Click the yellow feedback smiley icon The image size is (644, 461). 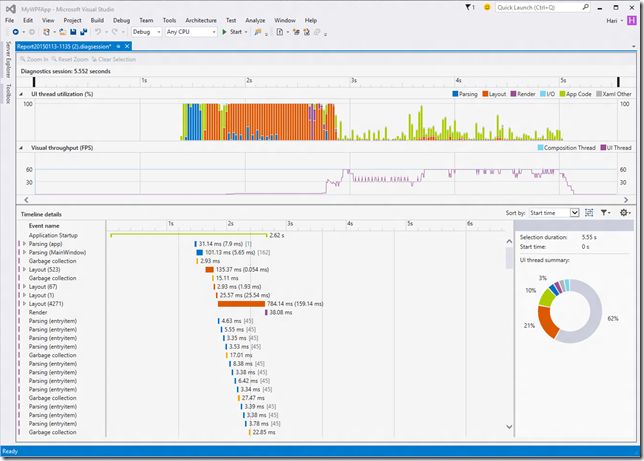pyautogui.click(x=487, y=7)
